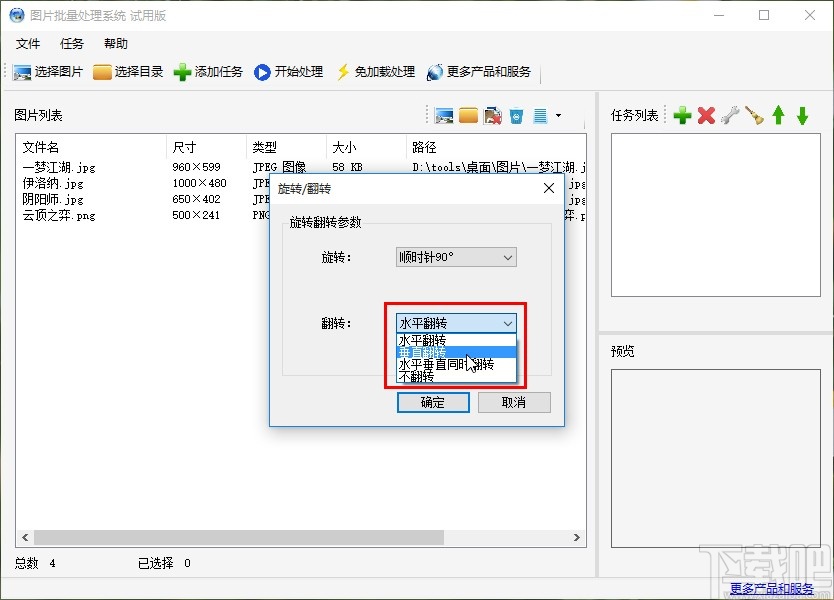Click the 选择目录 folder icon
834x600 pixels.
102,71
